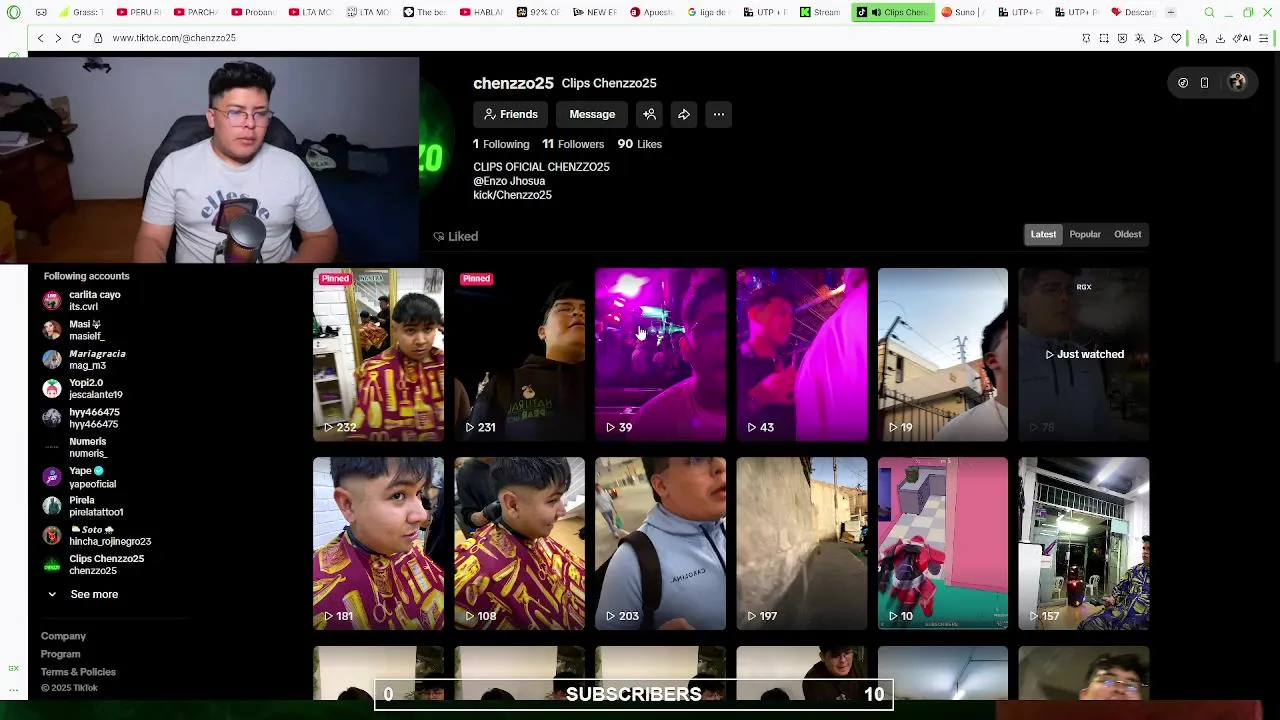Open the Just watched video thumbnail
The width and height of the screenshot is (1280, 720).
tap(1084, 354)
